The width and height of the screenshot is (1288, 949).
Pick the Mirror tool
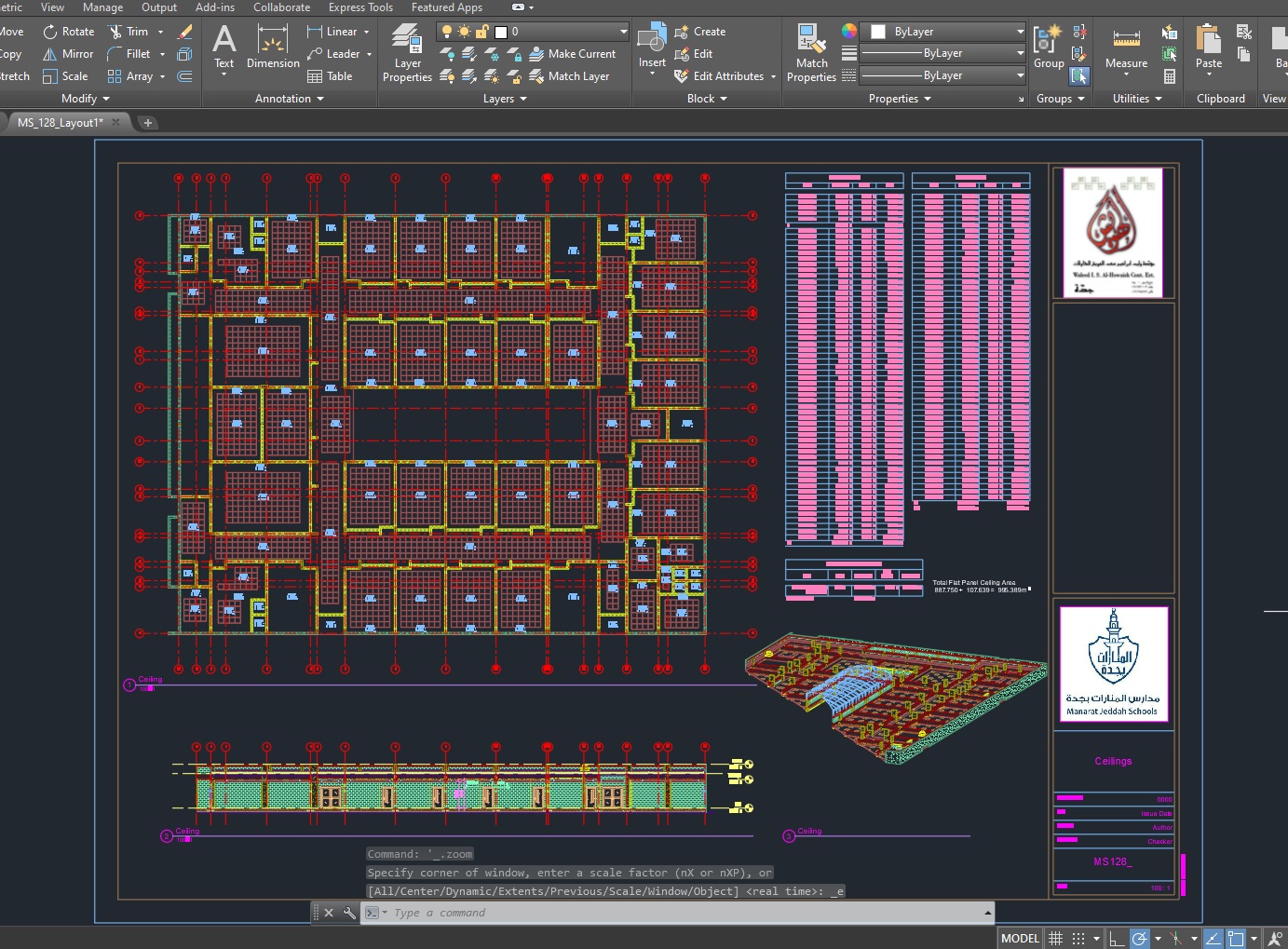[x=68, y=54]
